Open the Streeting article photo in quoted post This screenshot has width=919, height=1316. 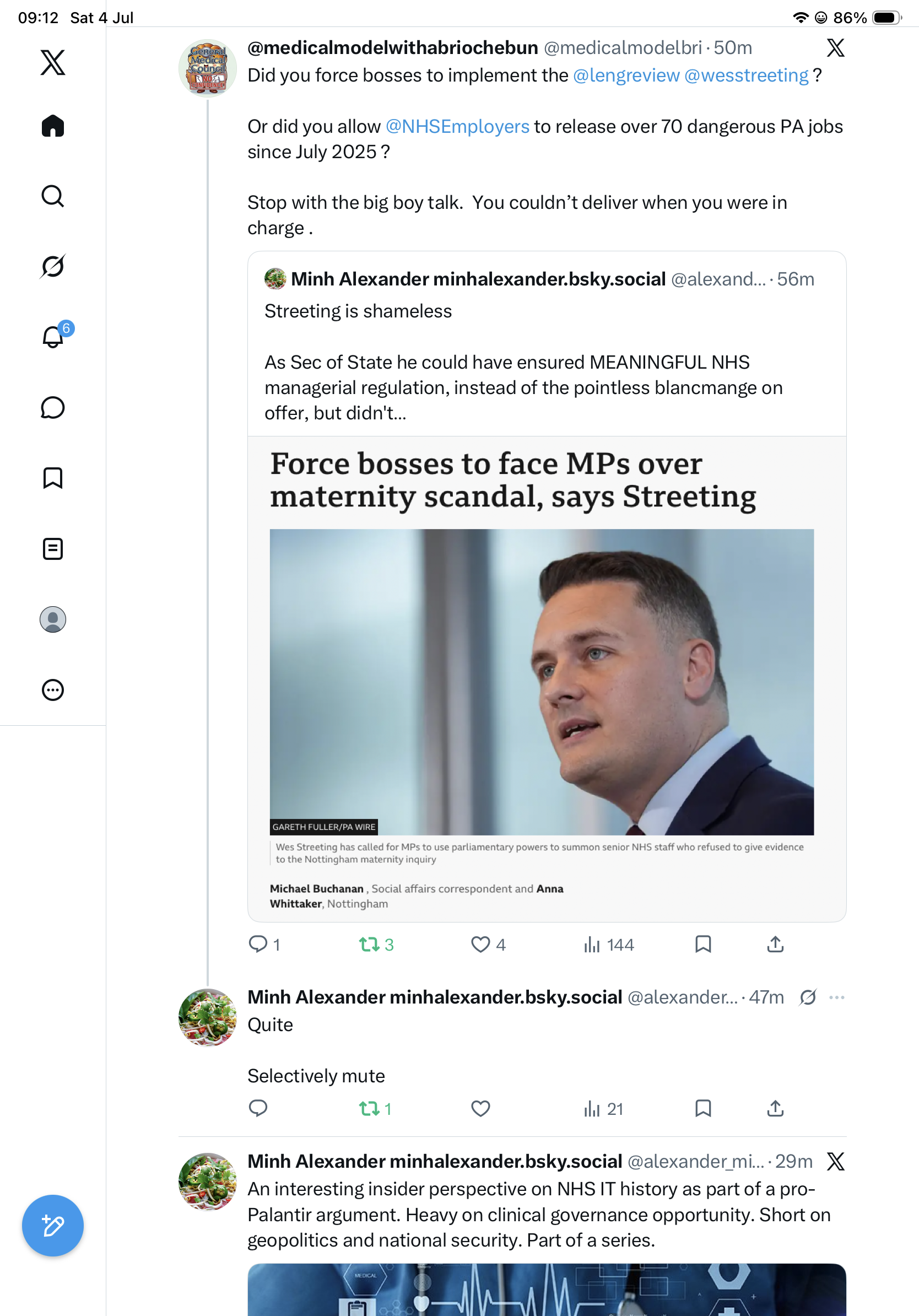pyautogui.click(x=542, y=682)
